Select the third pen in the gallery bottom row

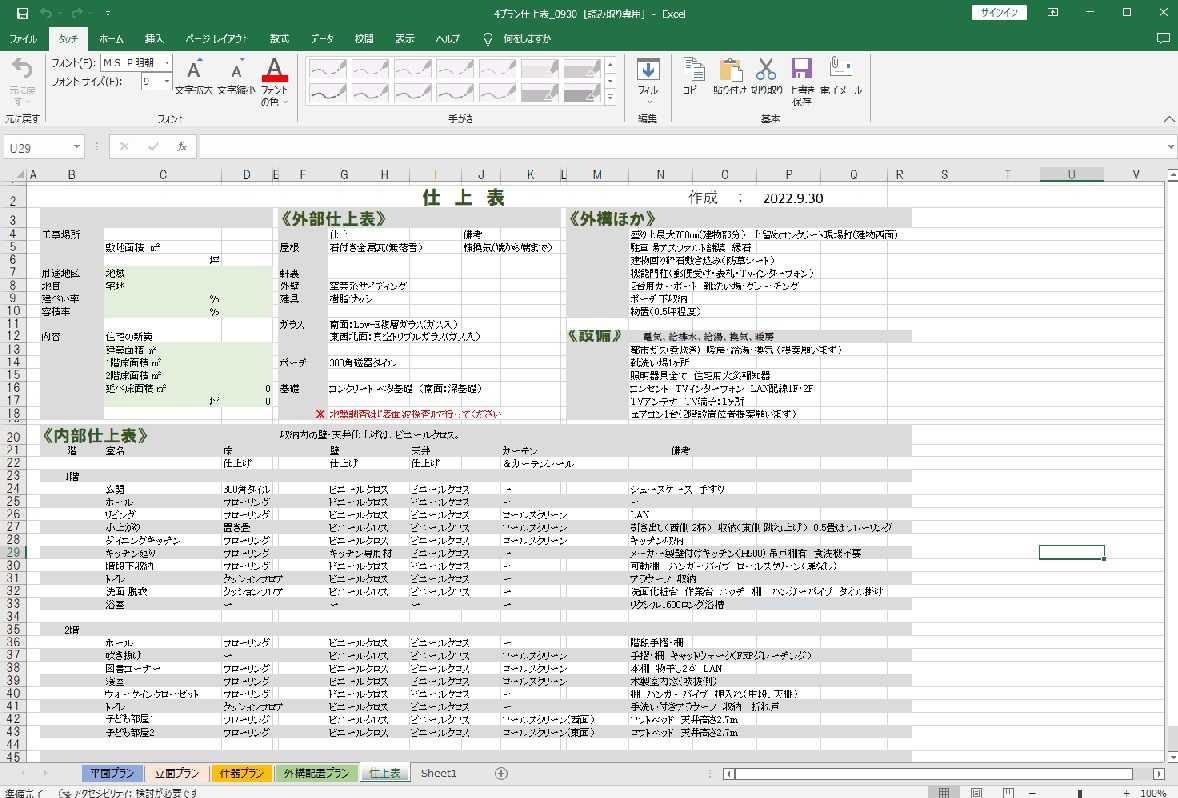(x=412, y=92)
